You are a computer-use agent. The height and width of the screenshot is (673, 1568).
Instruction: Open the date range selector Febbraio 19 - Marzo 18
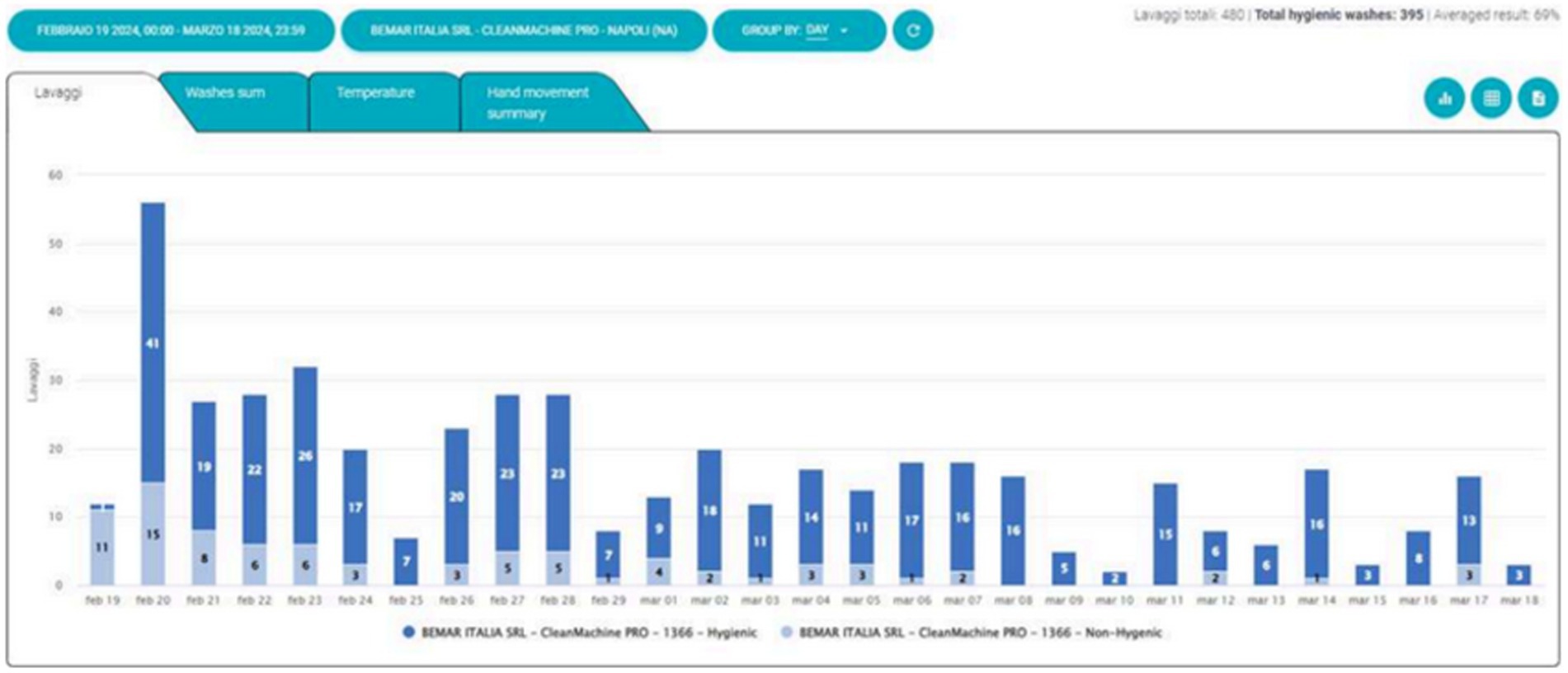pos(171,31)
